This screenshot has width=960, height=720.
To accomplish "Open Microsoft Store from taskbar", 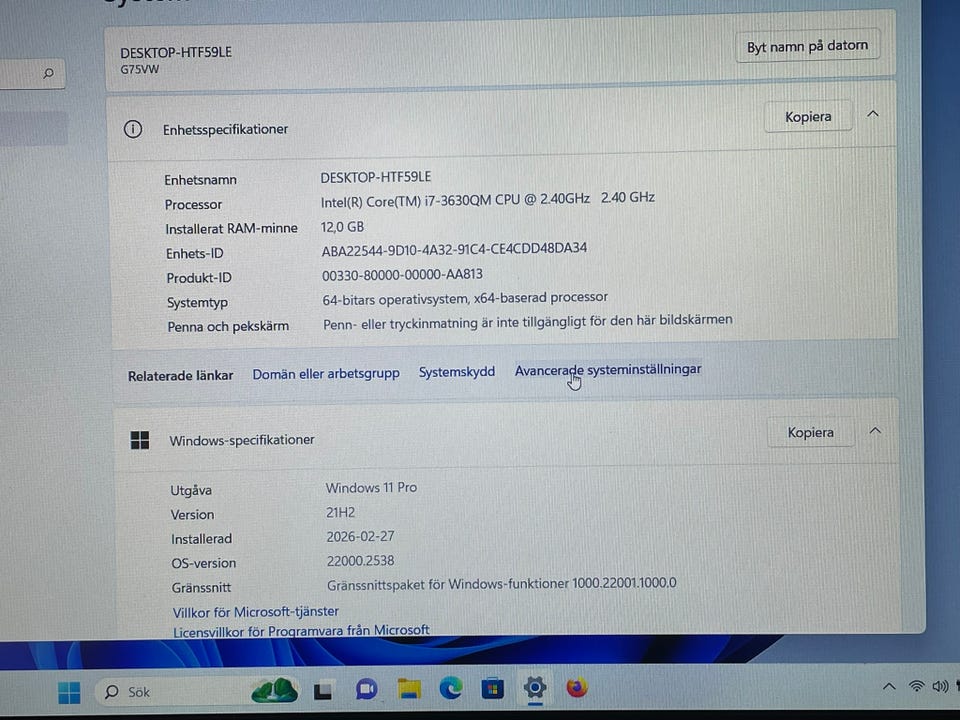I will point(492,688).
